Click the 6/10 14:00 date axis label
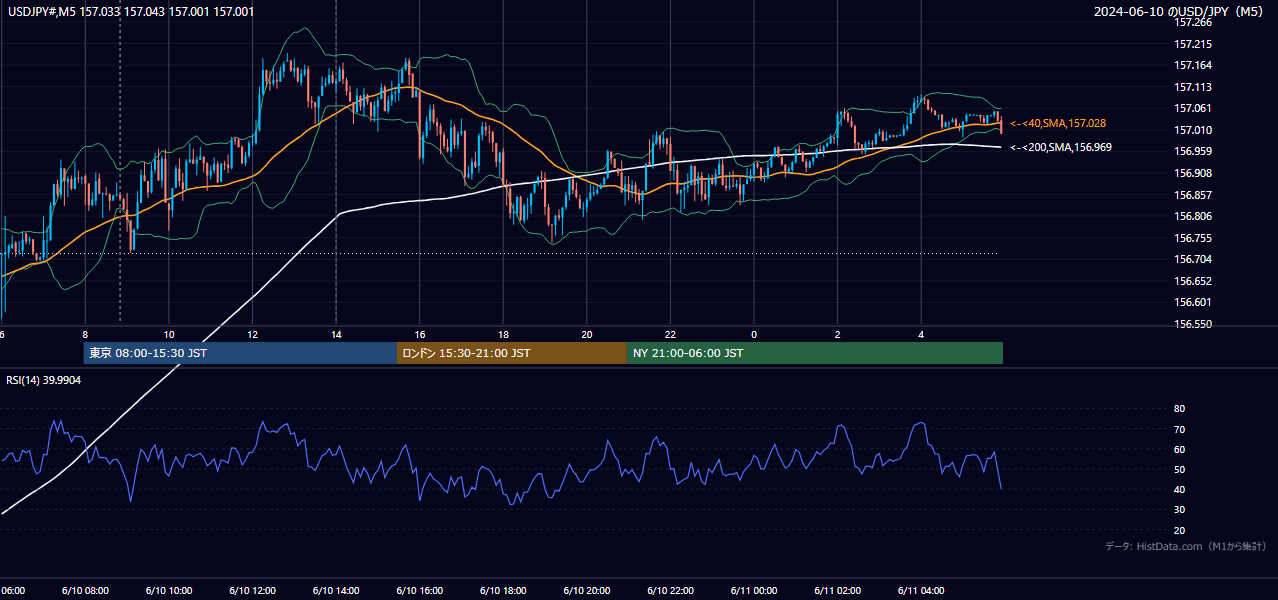 tap(336, 591)
